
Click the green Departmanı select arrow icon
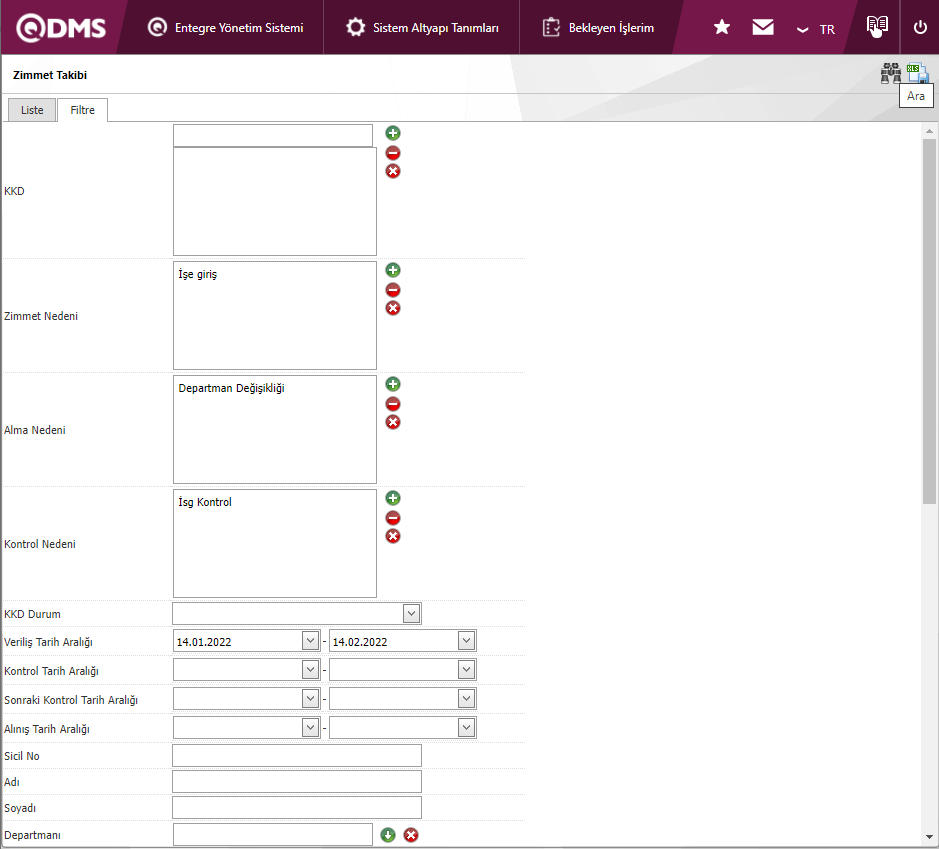point(388,835)
